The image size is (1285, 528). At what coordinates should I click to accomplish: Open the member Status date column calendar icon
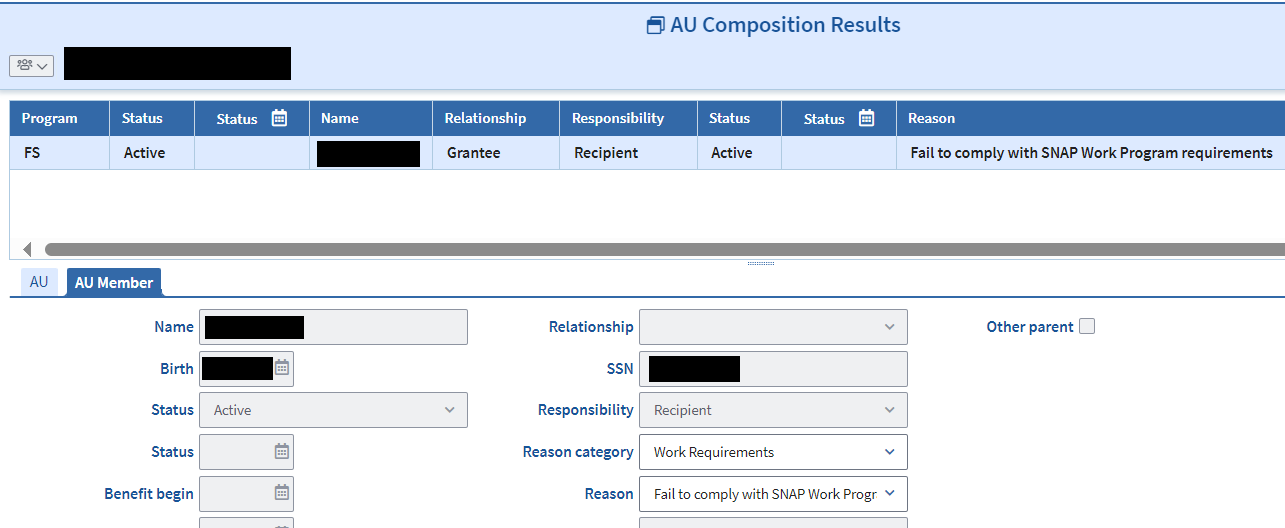(867, 118)
